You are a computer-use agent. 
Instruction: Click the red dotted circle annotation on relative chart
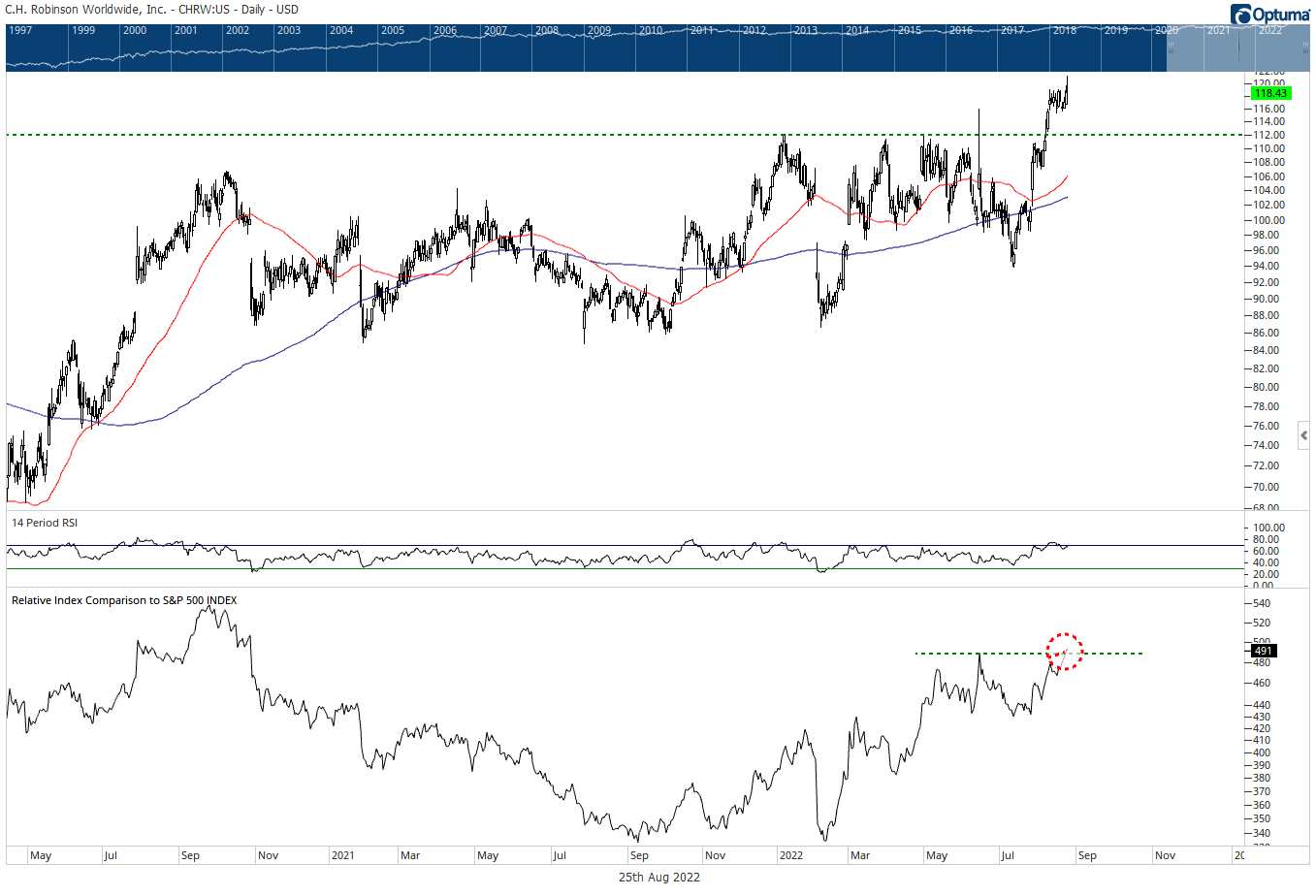(x=1064, y=652)
